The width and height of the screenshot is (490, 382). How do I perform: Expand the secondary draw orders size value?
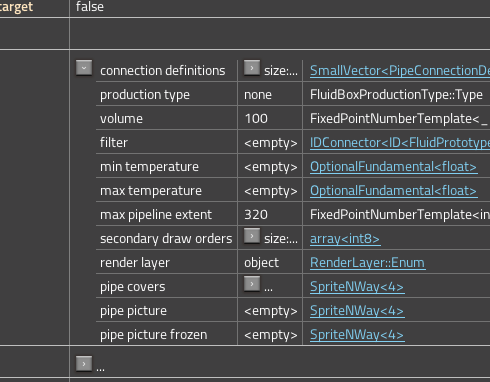(252, 236)
